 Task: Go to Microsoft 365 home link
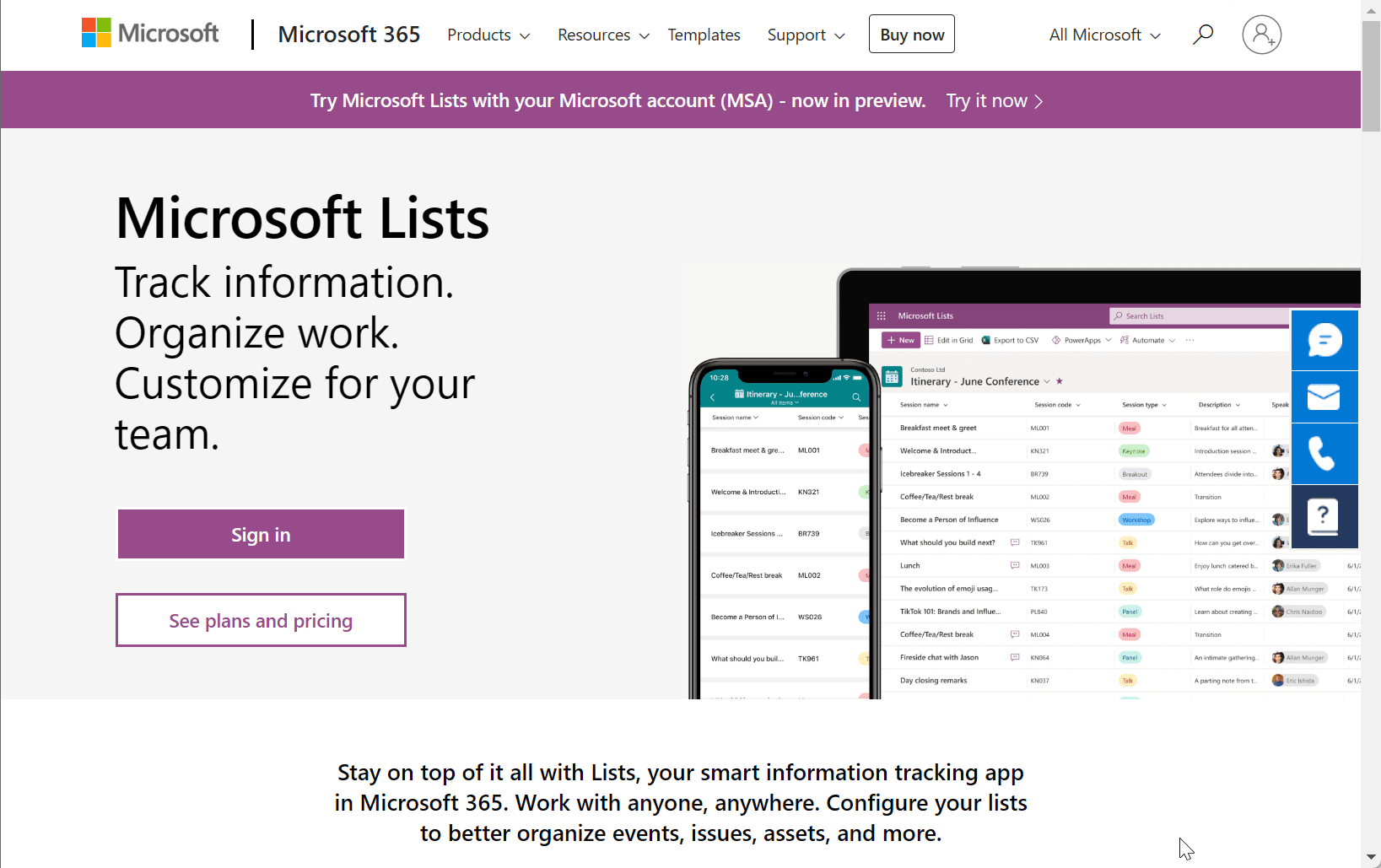[349, 35]
